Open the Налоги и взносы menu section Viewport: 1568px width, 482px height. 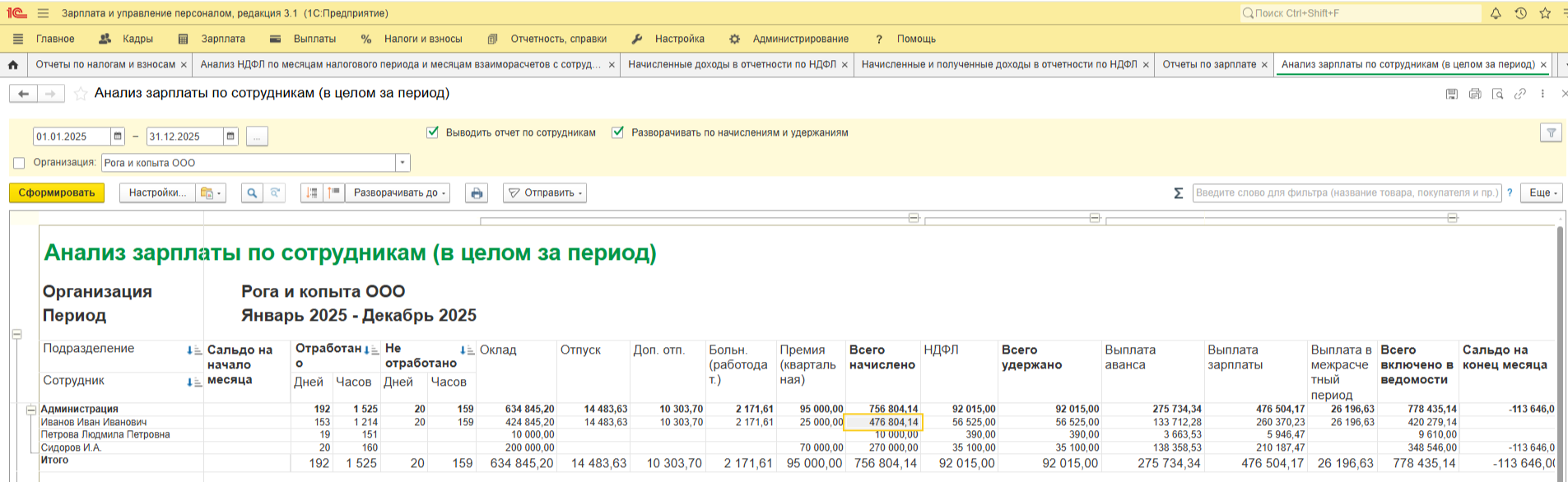pyautogui.click(x=412, y=39)
